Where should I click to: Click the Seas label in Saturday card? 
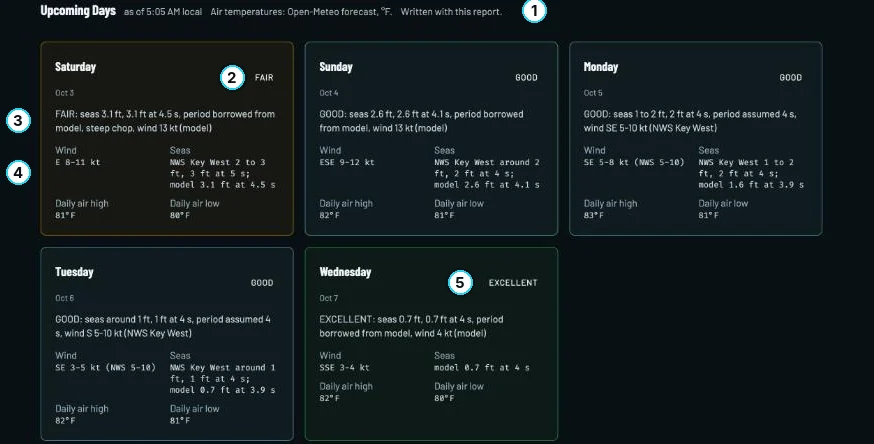180,150
